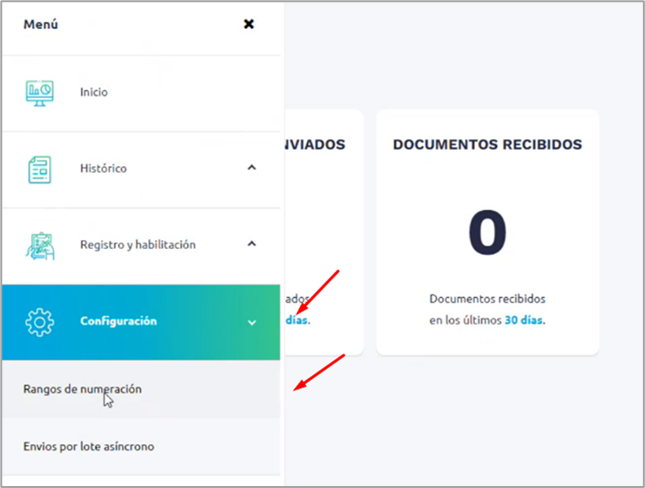
Task: Select the Histórico menu label
Action: pos(103,168)
